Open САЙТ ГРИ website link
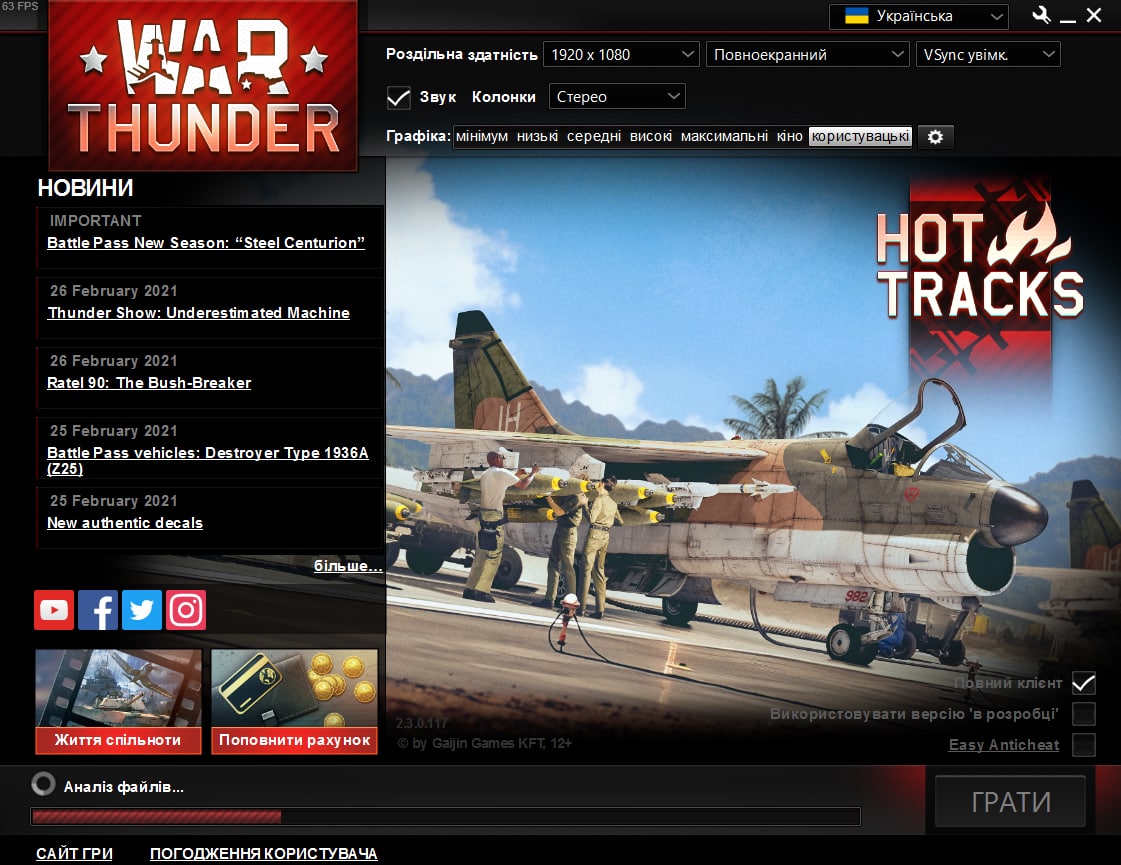Viewport: 1121px width, 865px height. [x=74, y=854]
